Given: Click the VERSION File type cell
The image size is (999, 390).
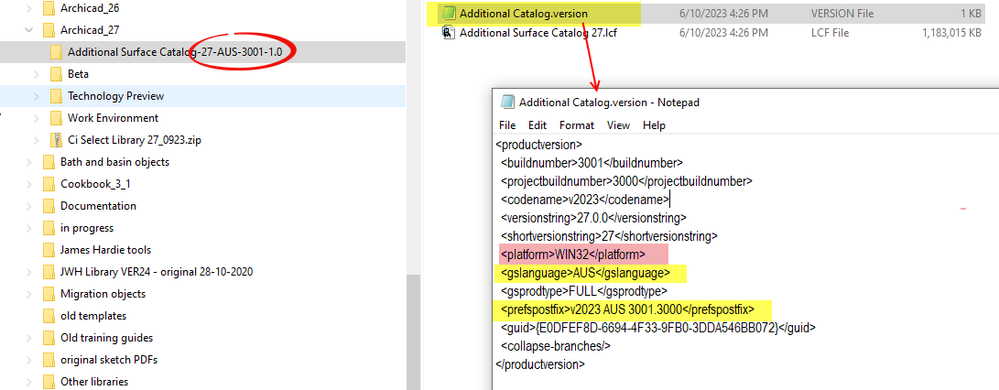Looking at the screenshot, I should pos(842,13).
